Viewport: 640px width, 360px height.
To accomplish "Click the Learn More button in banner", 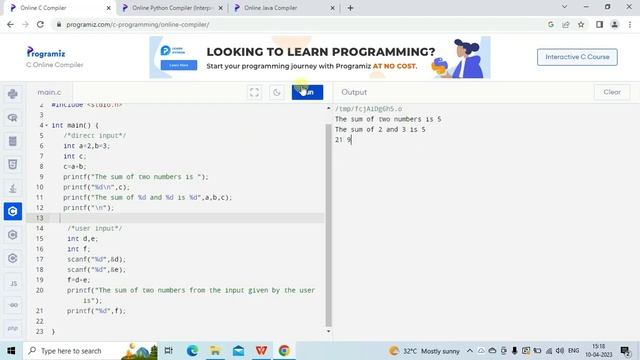I will click(x=179, y=65).
